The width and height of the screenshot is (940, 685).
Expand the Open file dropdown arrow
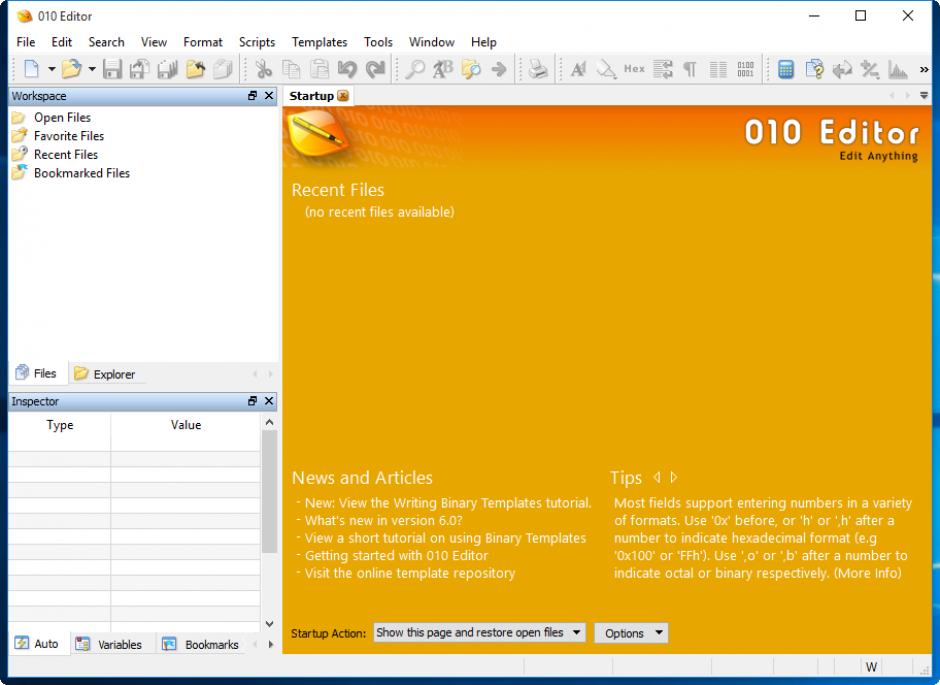click(x=92, y=69)
